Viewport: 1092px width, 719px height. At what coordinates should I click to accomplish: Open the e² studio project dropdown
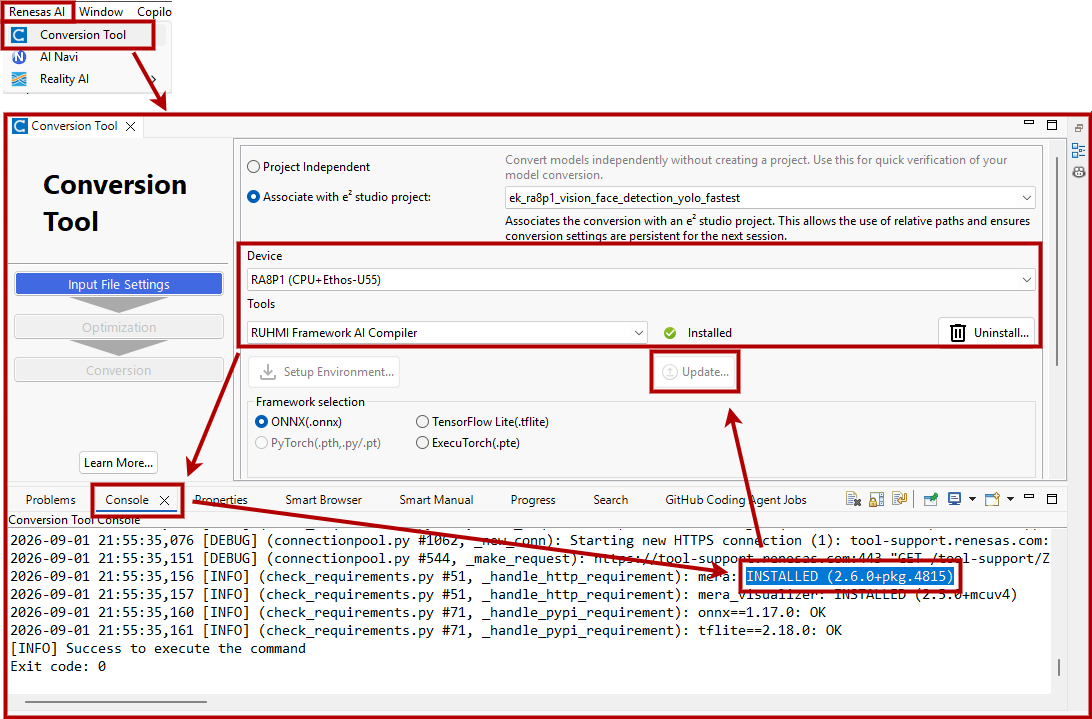tap(770, 198)
